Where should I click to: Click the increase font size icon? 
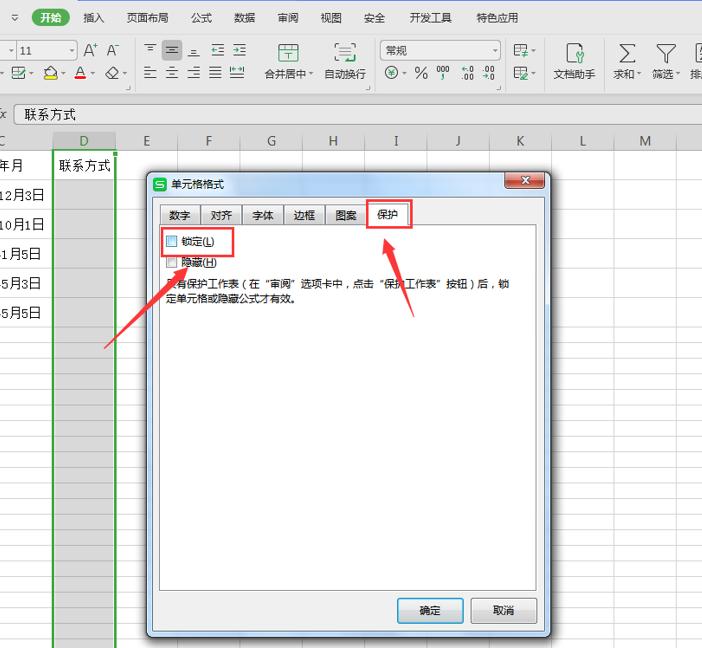point(91,50)
